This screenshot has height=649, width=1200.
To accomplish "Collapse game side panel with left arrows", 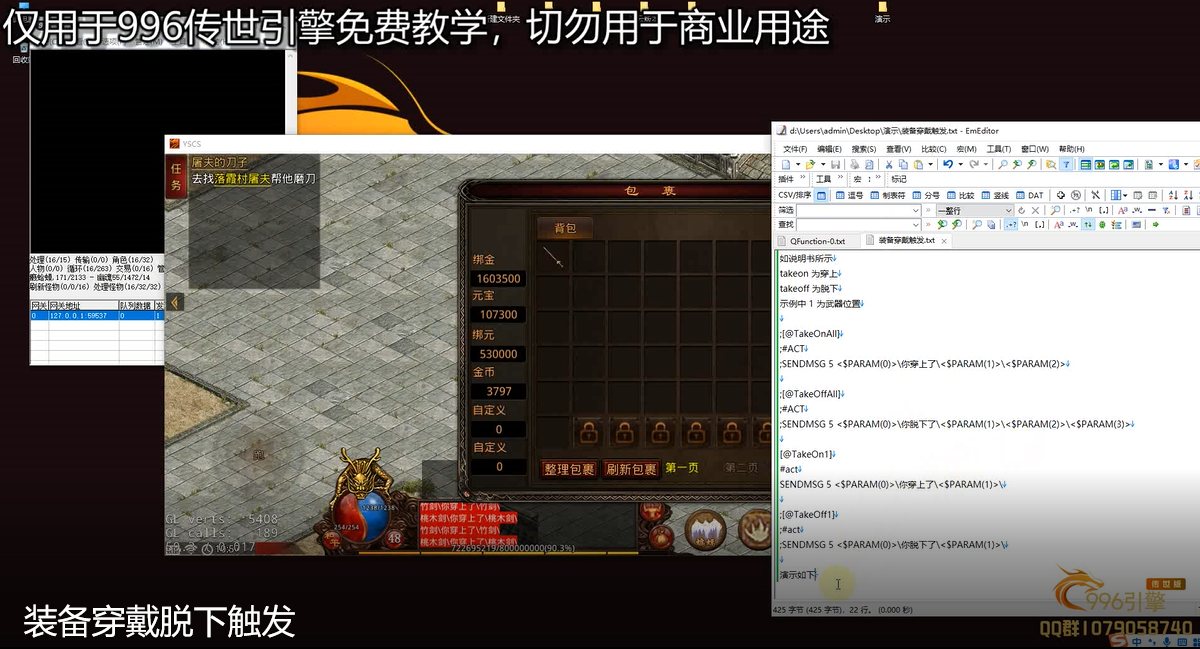I will (x=174, y=302).
